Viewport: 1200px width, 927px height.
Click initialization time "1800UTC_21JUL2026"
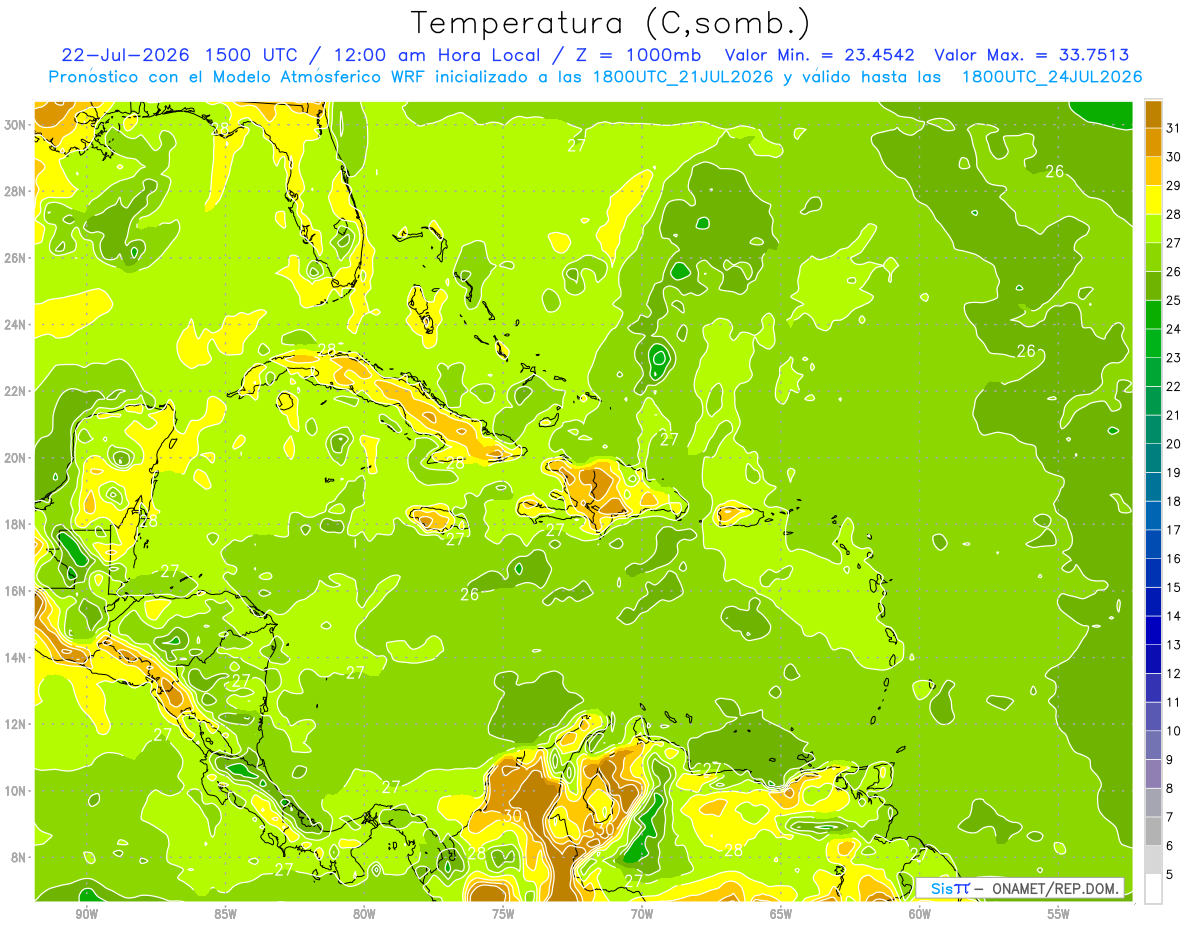pos(683,77)
